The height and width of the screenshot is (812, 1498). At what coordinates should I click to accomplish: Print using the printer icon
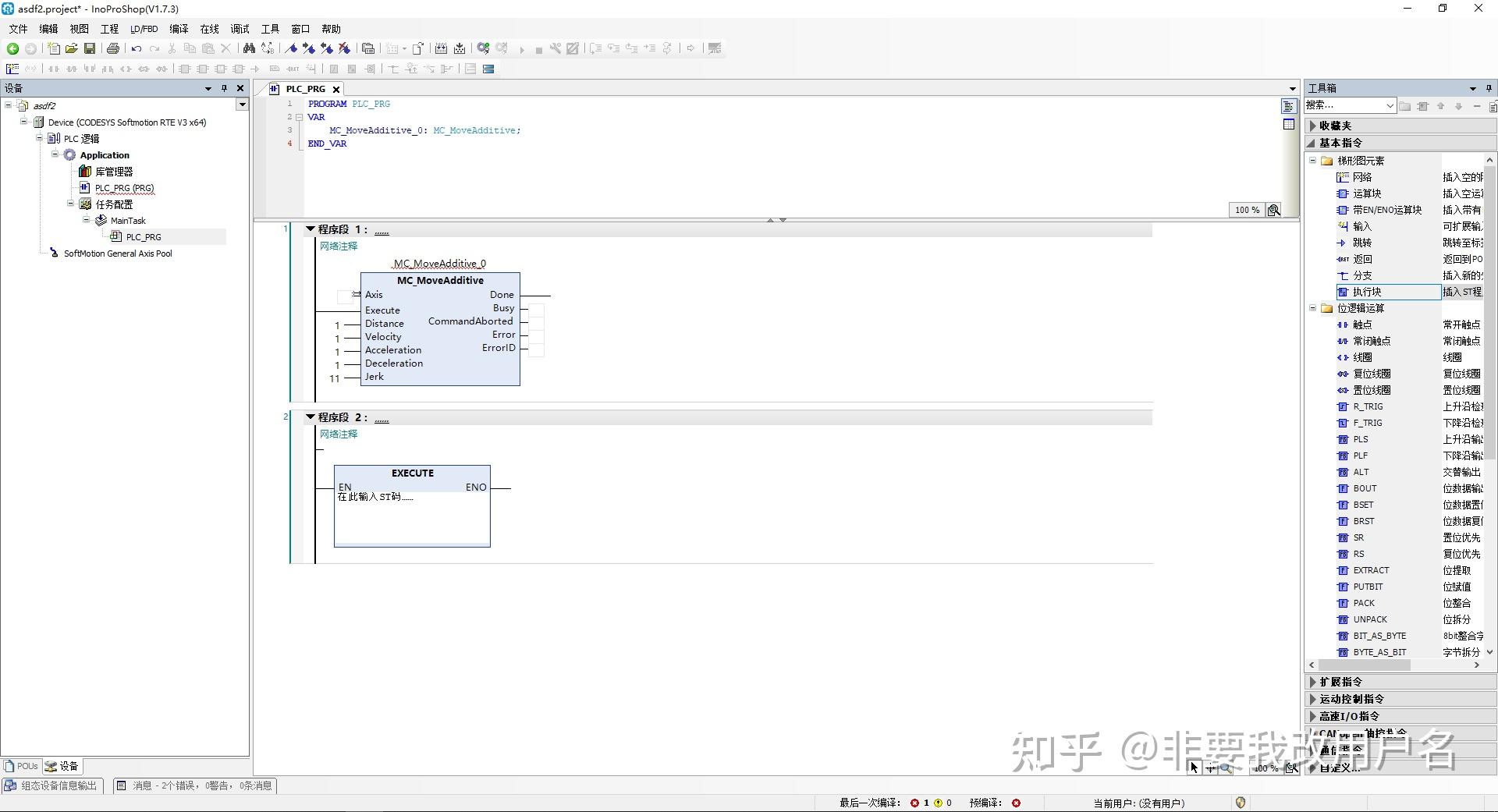113,48
